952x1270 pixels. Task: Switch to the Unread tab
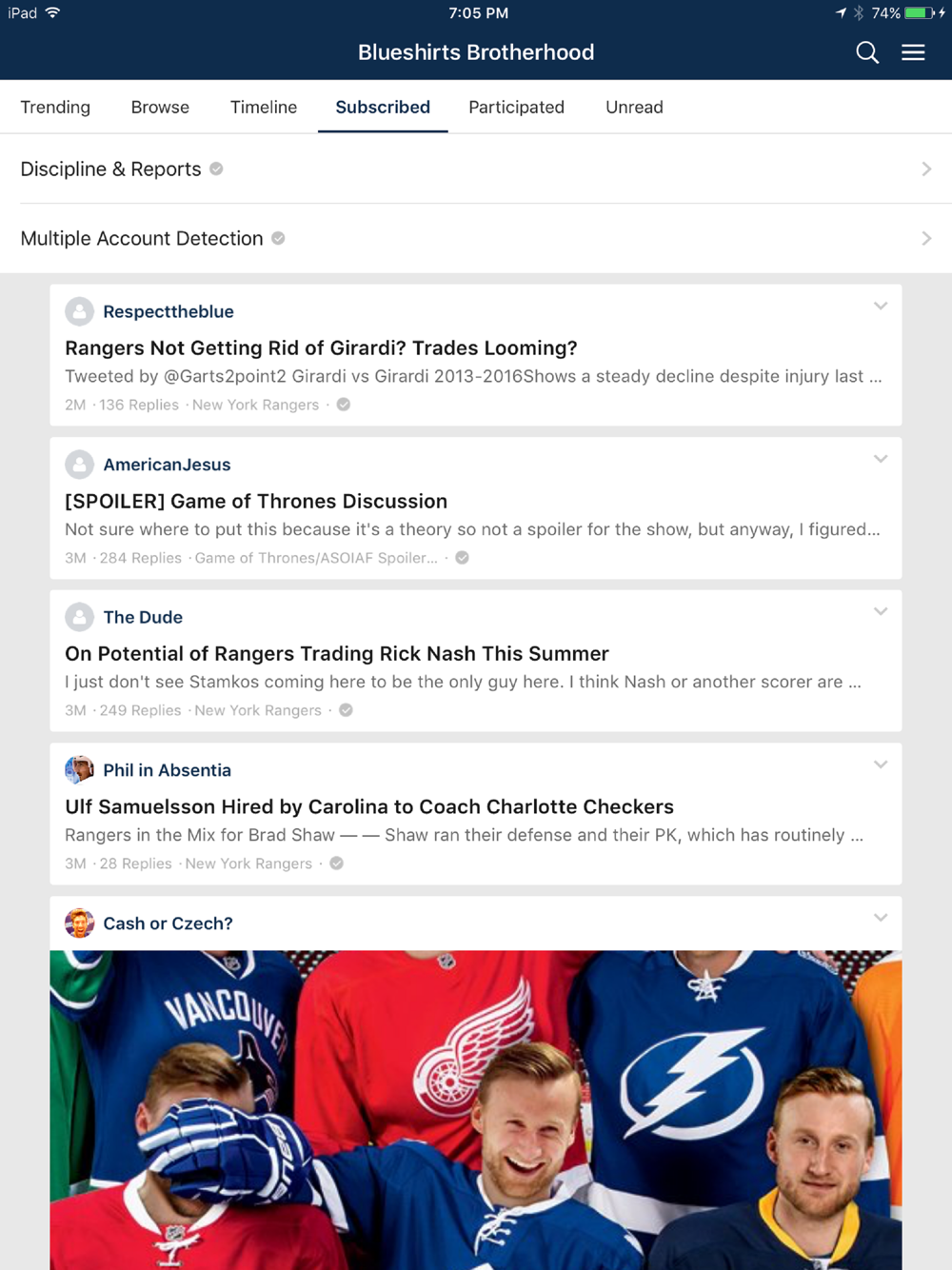634,107
